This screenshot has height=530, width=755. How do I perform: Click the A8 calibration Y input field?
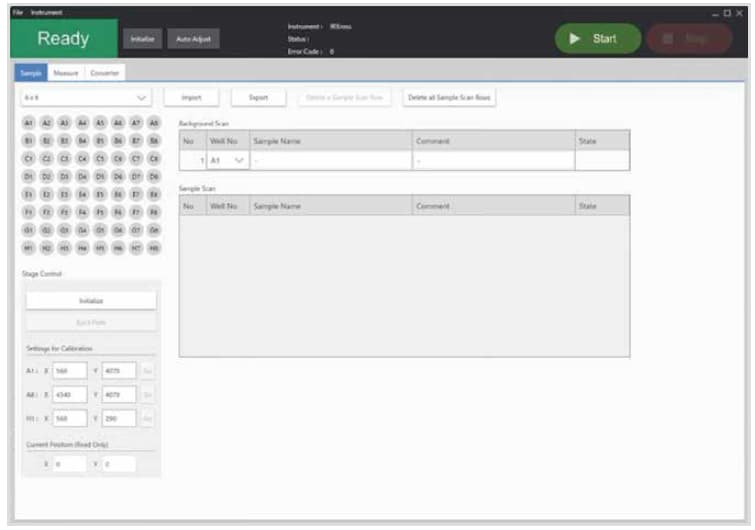click(119, 395)
